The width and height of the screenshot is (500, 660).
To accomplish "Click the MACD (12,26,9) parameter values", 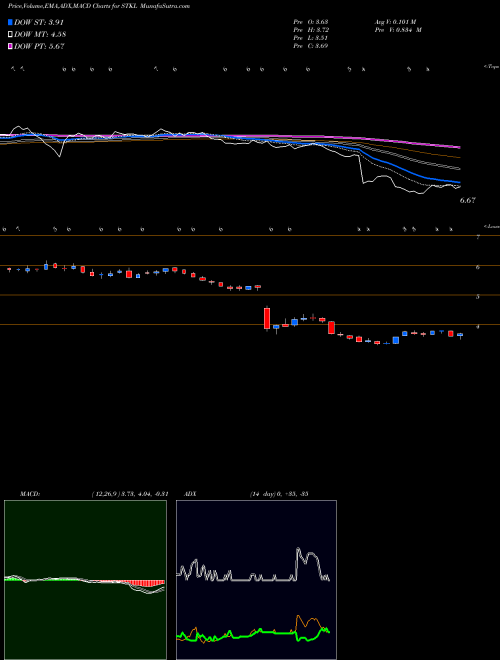I will (x=130, y=494).
